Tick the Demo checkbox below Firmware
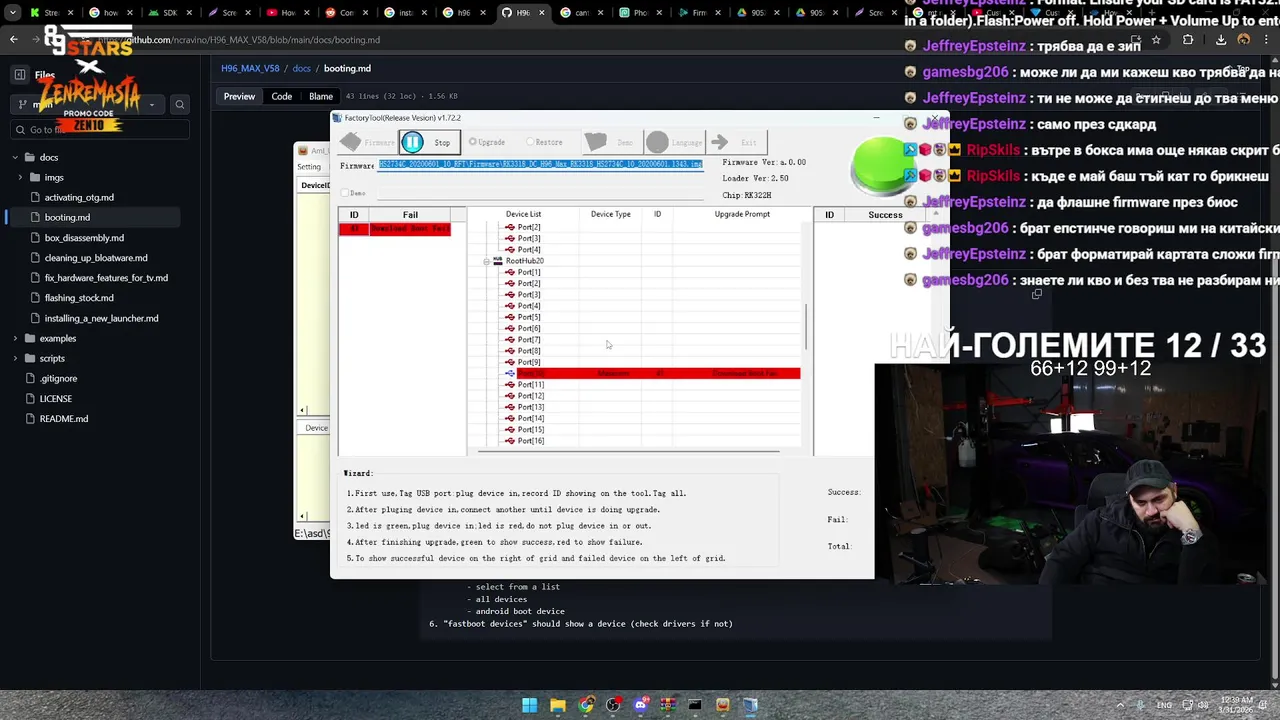The image size is (1280, 720). pos(346,193)
